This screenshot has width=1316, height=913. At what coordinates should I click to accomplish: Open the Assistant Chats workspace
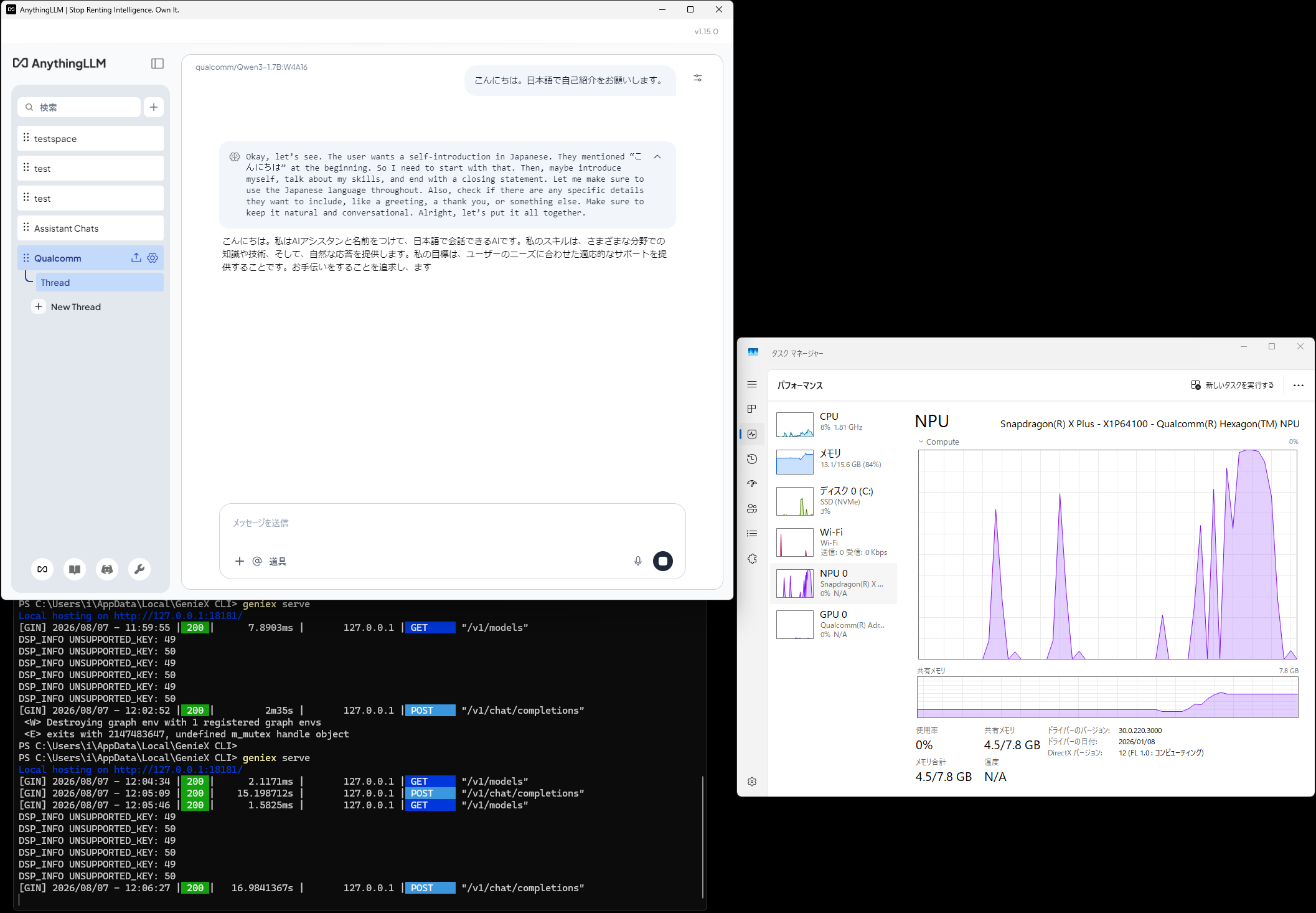coord(91,228)
